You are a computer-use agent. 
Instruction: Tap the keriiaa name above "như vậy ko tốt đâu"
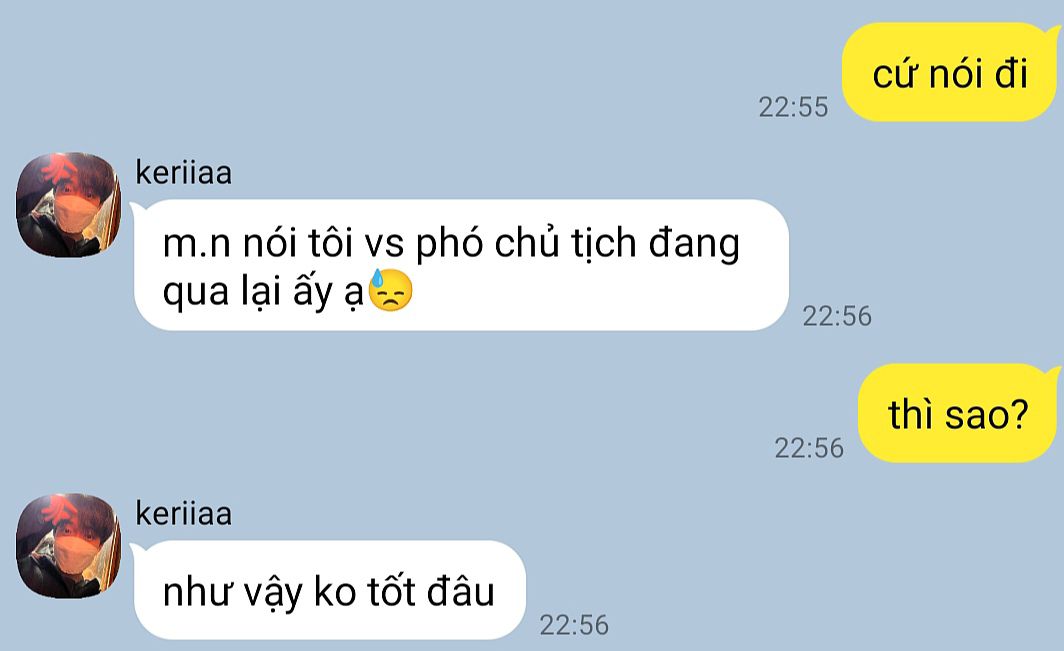tap(183, 513)
